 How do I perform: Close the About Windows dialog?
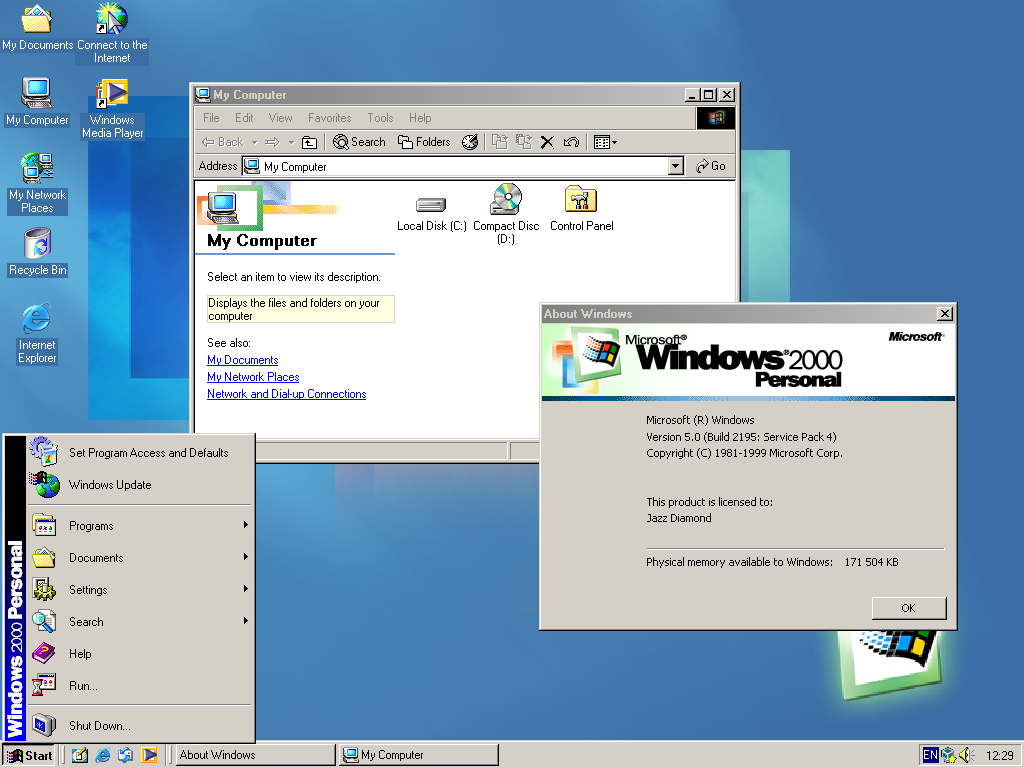[944, 314]
